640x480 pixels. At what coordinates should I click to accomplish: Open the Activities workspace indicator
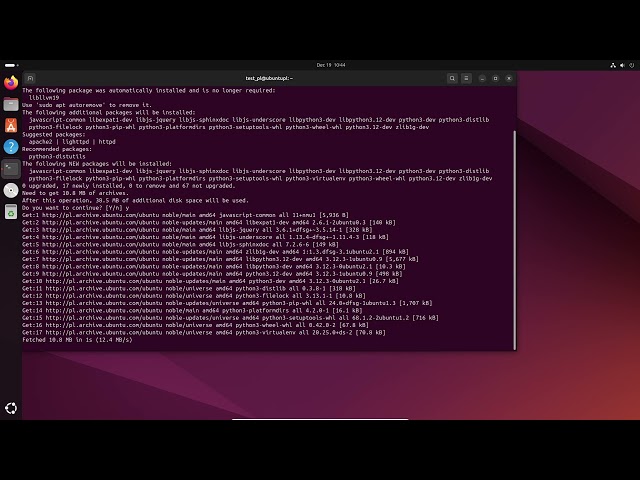11,65
